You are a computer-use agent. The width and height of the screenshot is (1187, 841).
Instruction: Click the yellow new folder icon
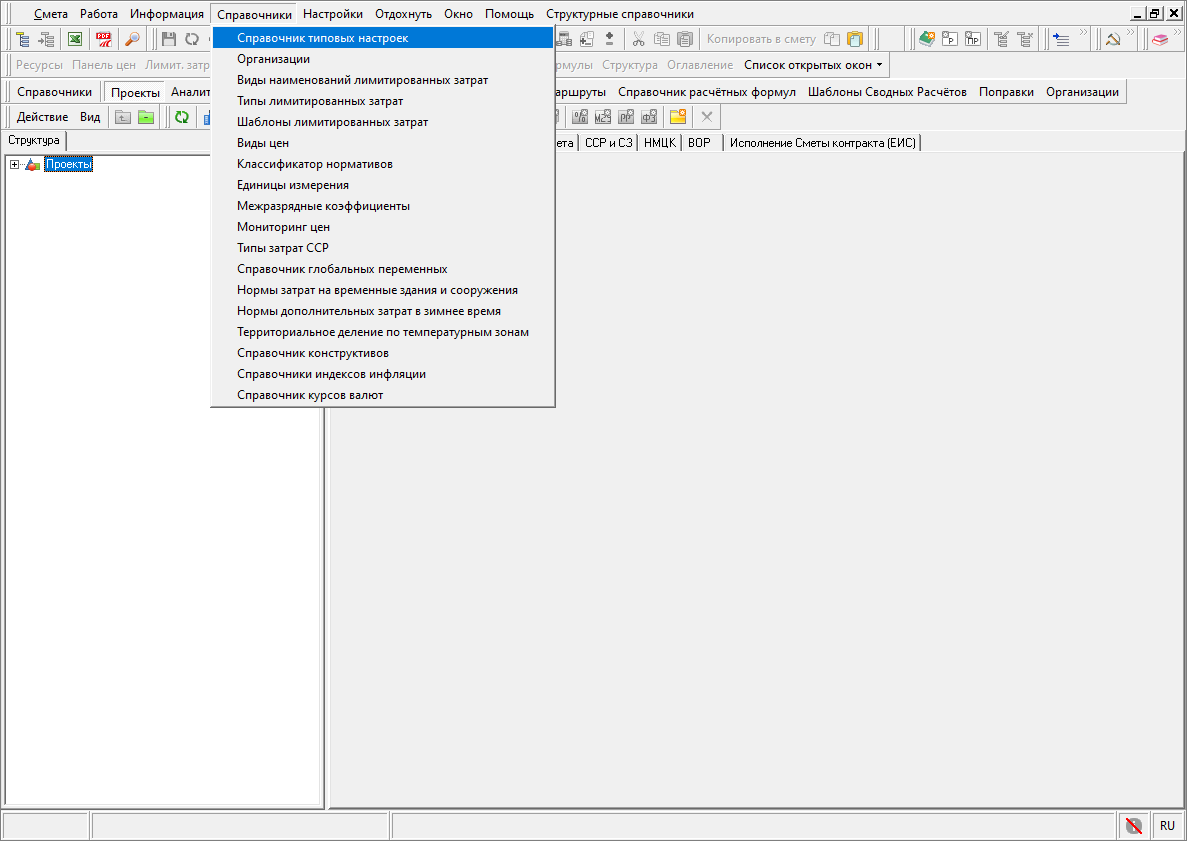coord(678,117)
